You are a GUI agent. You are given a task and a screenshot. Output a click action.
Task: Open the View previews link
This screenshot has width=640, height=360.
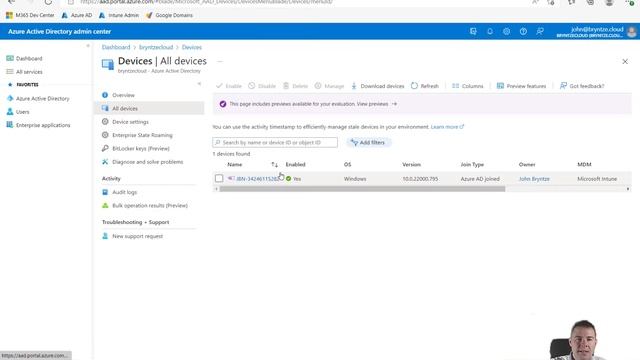[376, 104]
